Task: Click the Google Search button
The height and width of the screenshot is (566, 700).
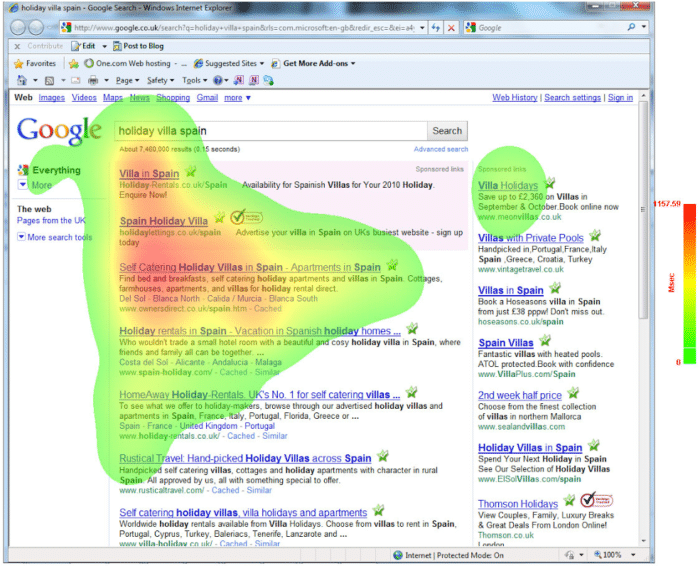Action: (x=447, y=131)
